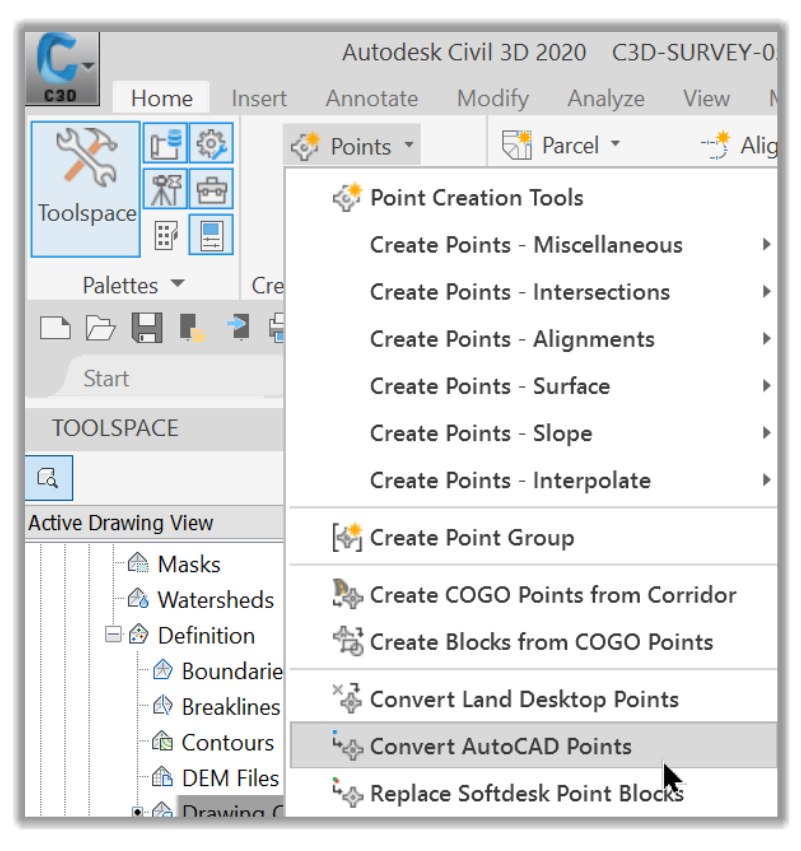Viewport: 801px width, 851px height.
Task: Select the Masks tree item
Action: click(x=189, y=564)
